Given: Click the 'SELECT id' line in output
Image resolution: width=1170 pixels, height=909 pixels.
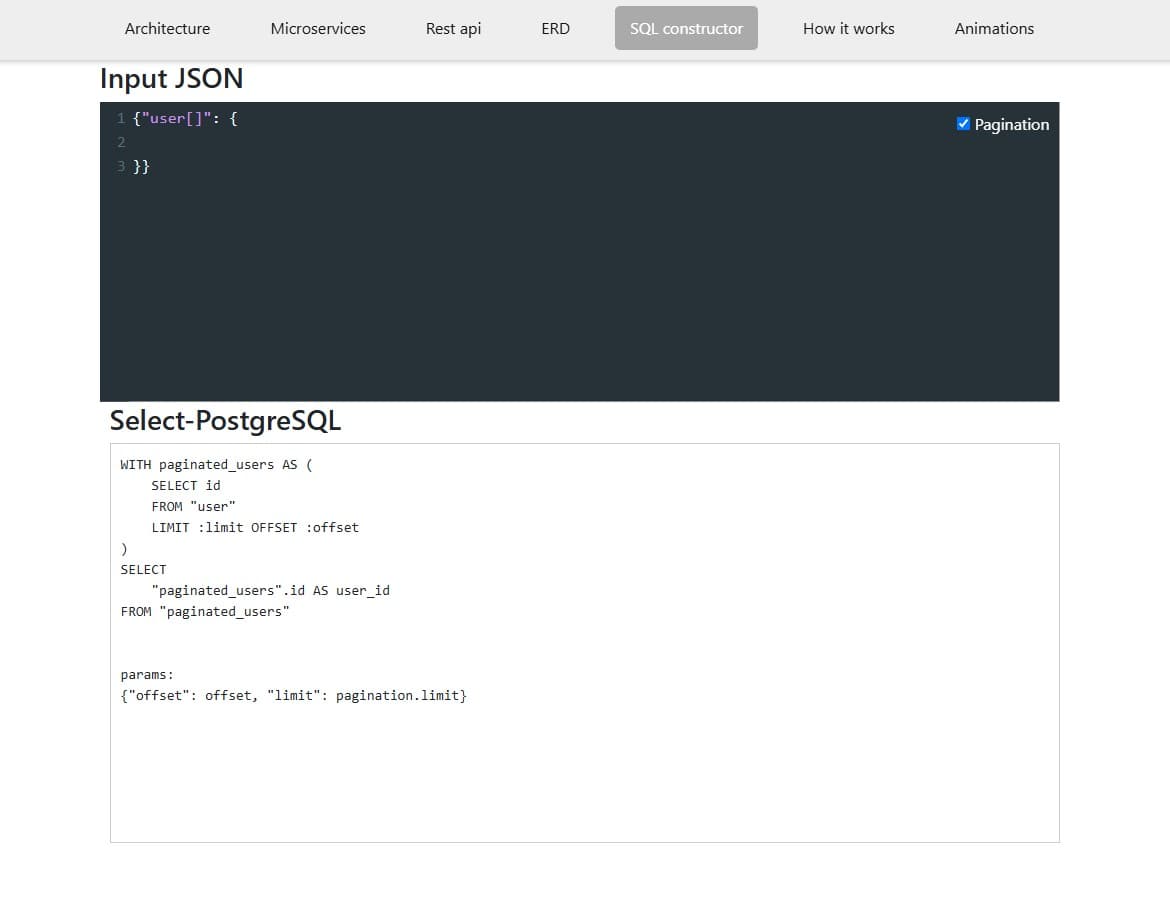Looking at the screenshot, I should (x=186, y=485).
